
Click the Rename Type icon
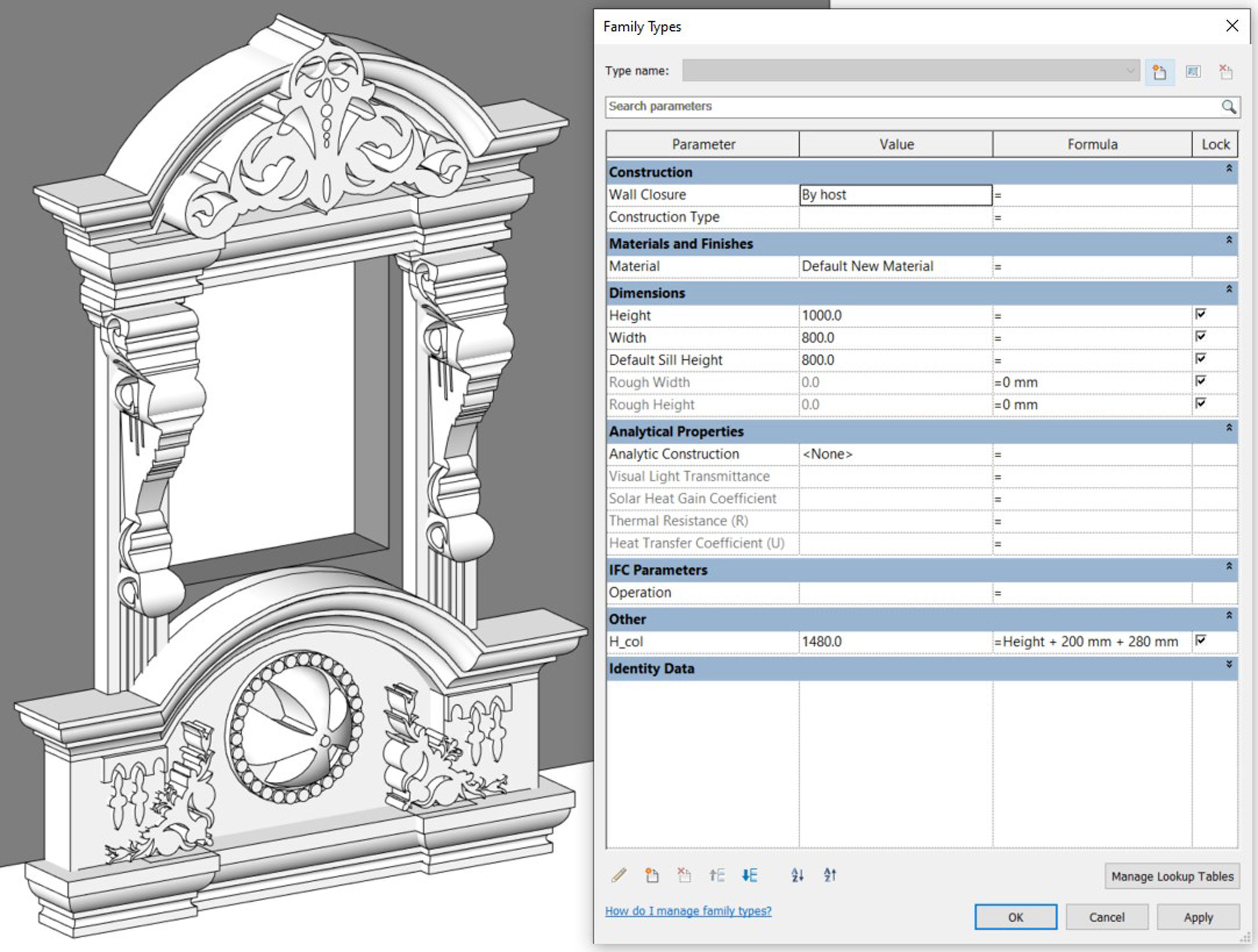1193,72
